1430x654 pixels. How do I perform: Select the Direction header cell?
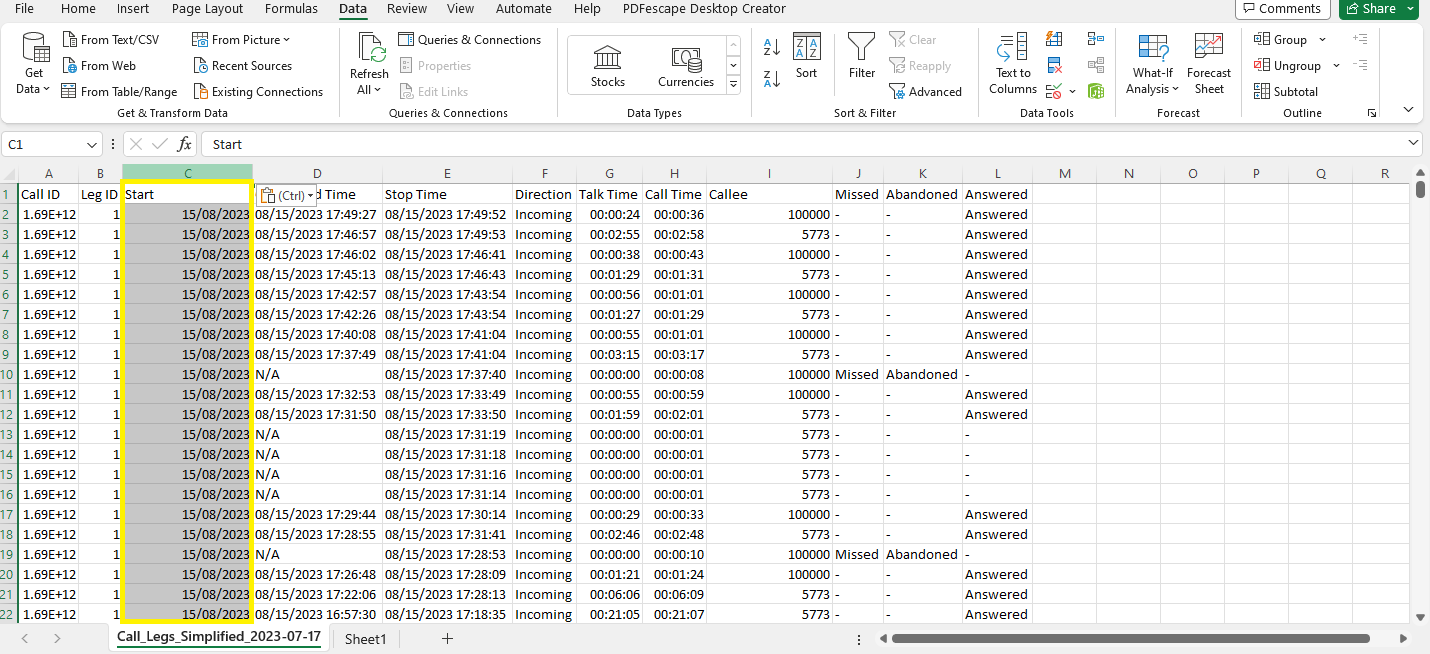[544, 194]
